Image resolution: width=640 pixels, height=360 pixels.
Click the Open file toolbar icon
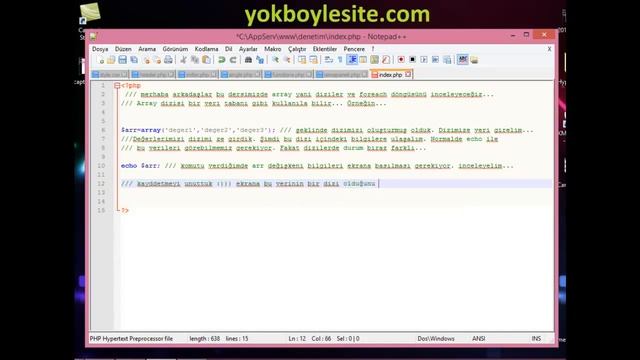(111, 60)
